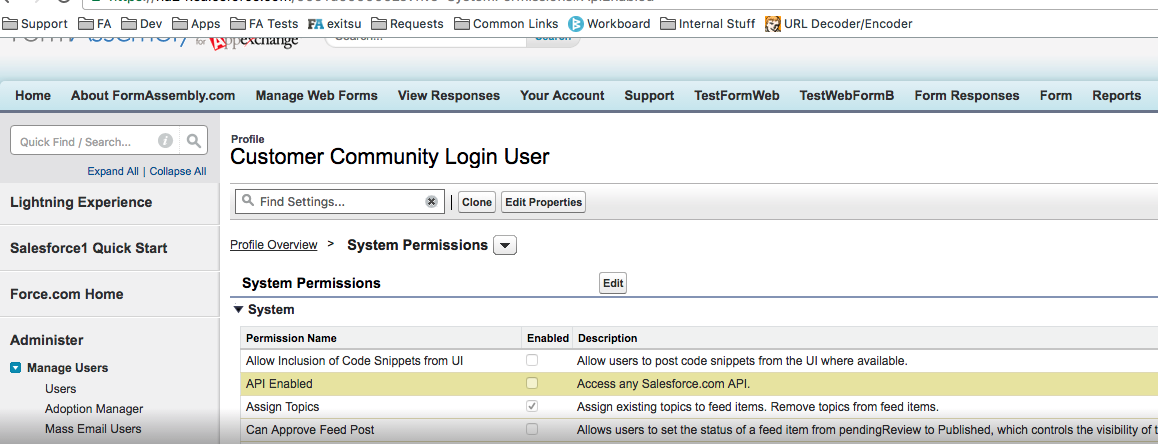1158x444 pixels.
Task: Open the Manage Web Forms tab
Action: tap(316, 95)
